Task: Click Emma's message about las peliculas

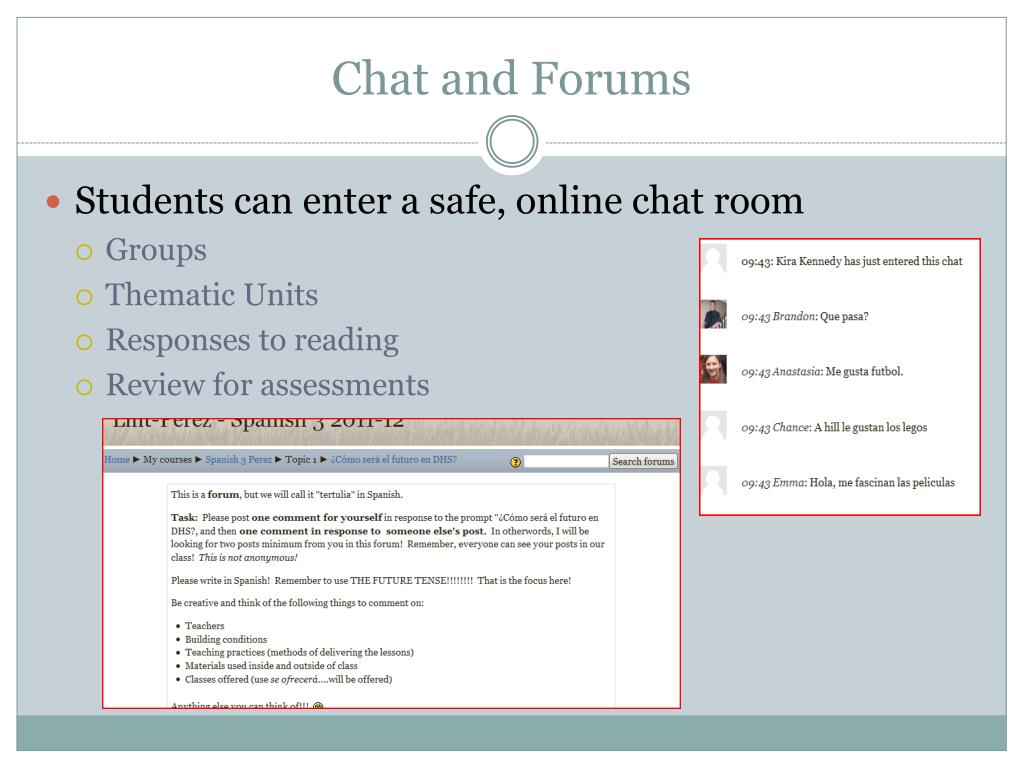Action: pyautogui.click(x=848, y=483)
